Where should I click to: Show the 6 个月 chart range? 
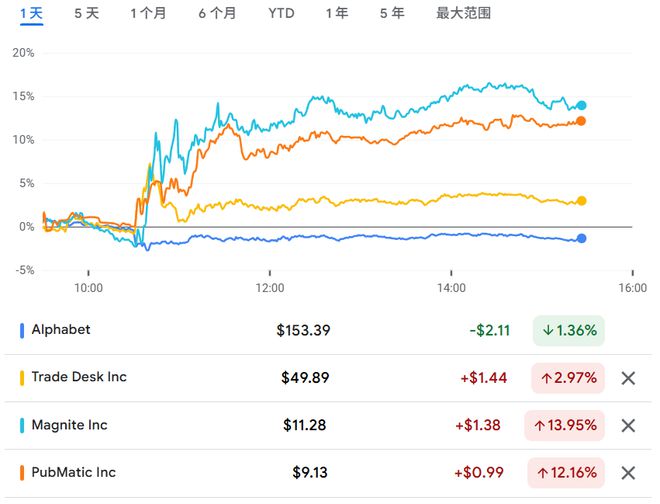click(x=217, y=14)
